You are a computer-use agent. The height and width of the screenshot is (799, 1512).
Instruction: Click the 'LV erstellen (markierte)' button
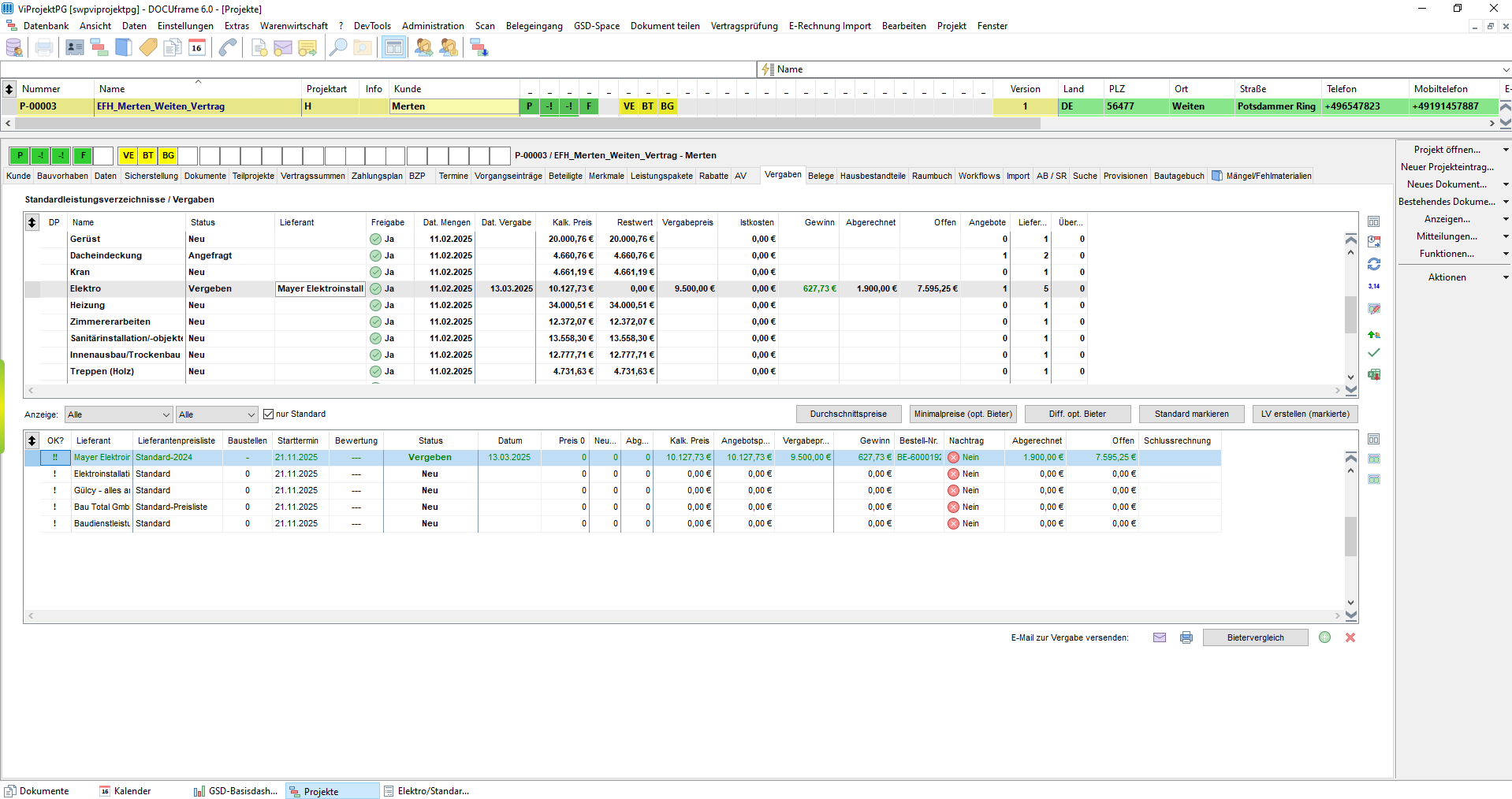pyautogui.click(x=1305, y=414)
